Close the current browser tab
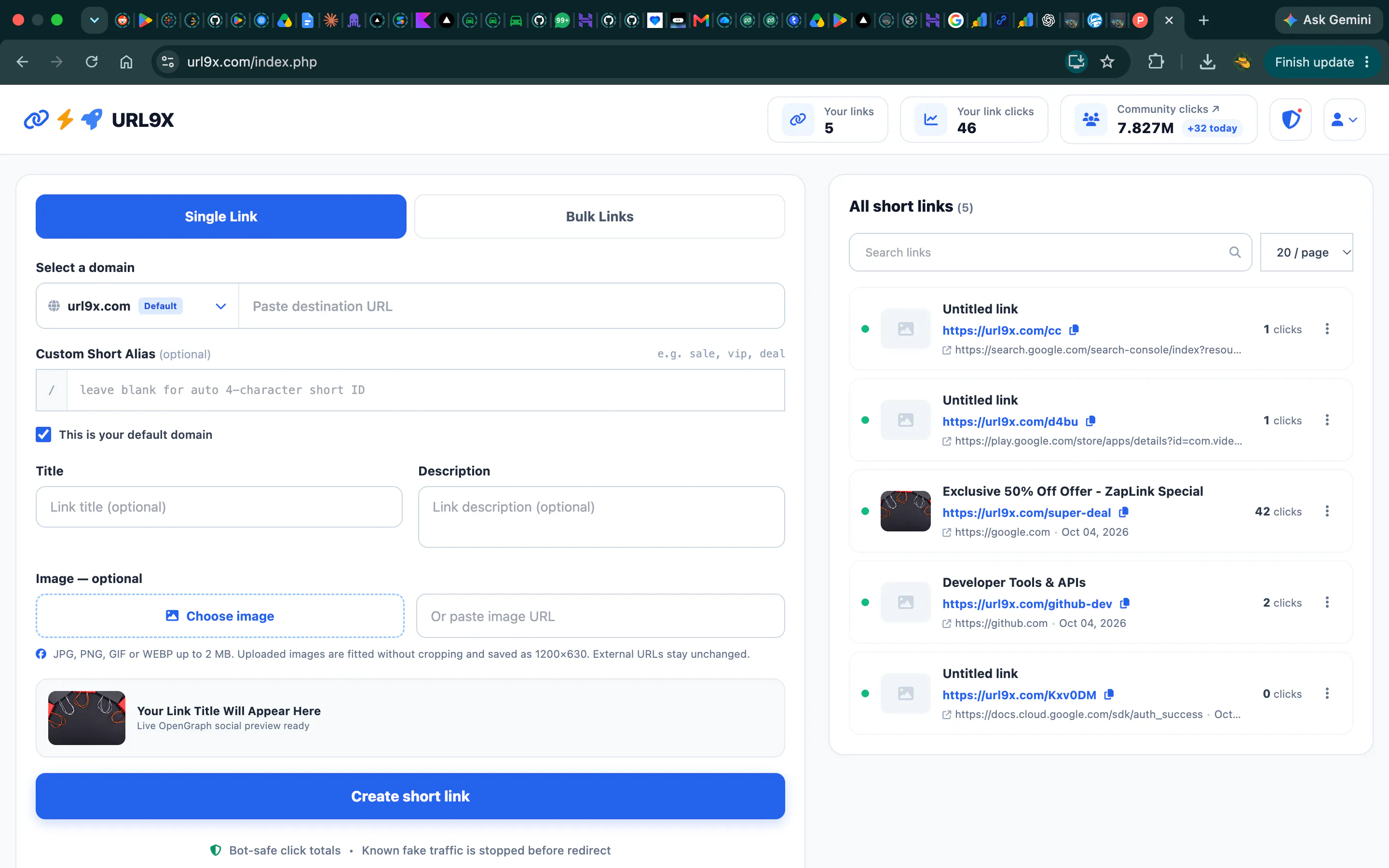 pos(1169,21)
